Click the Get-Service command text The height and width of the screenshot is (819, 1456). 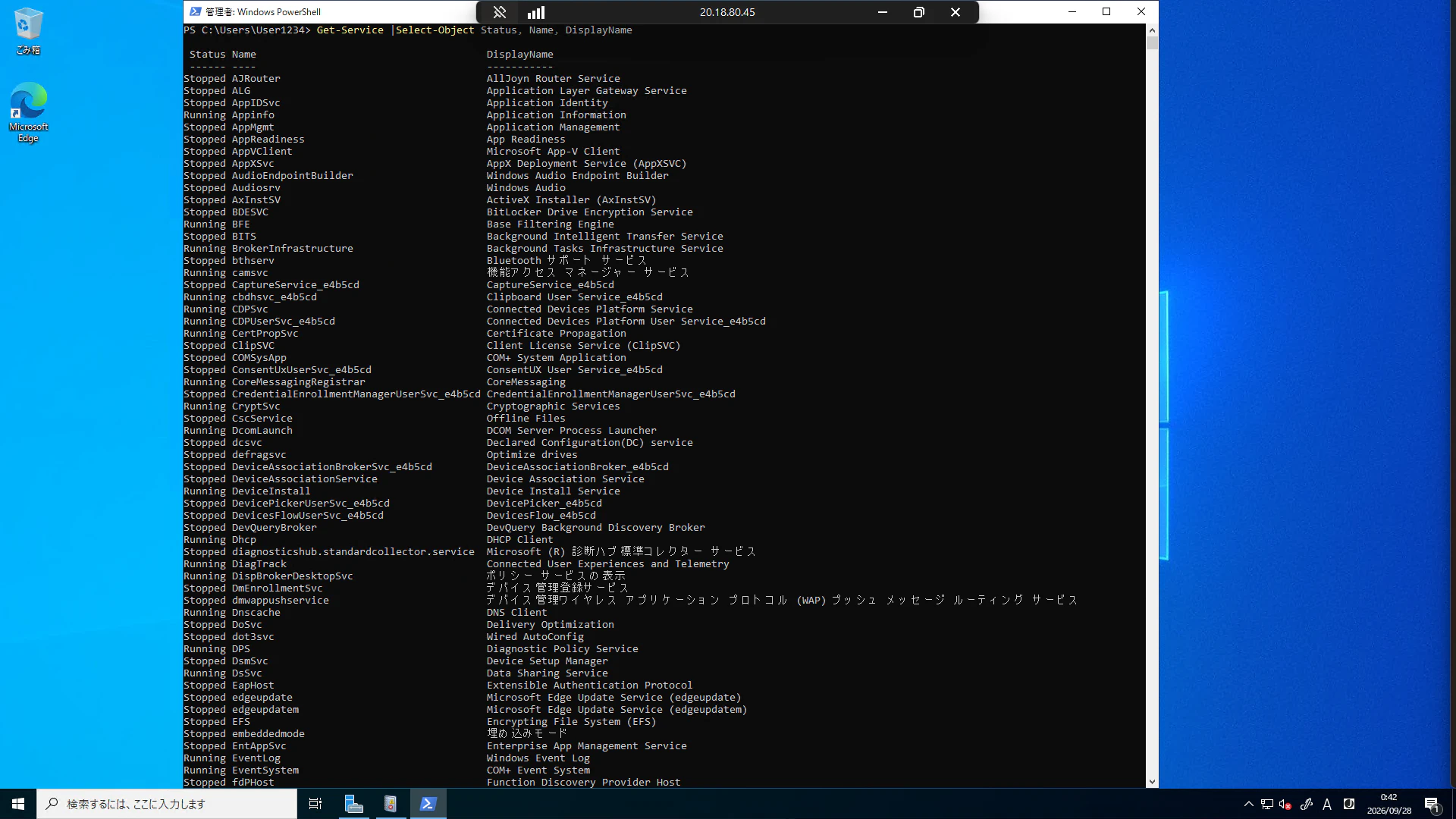(x=350, y=30)
